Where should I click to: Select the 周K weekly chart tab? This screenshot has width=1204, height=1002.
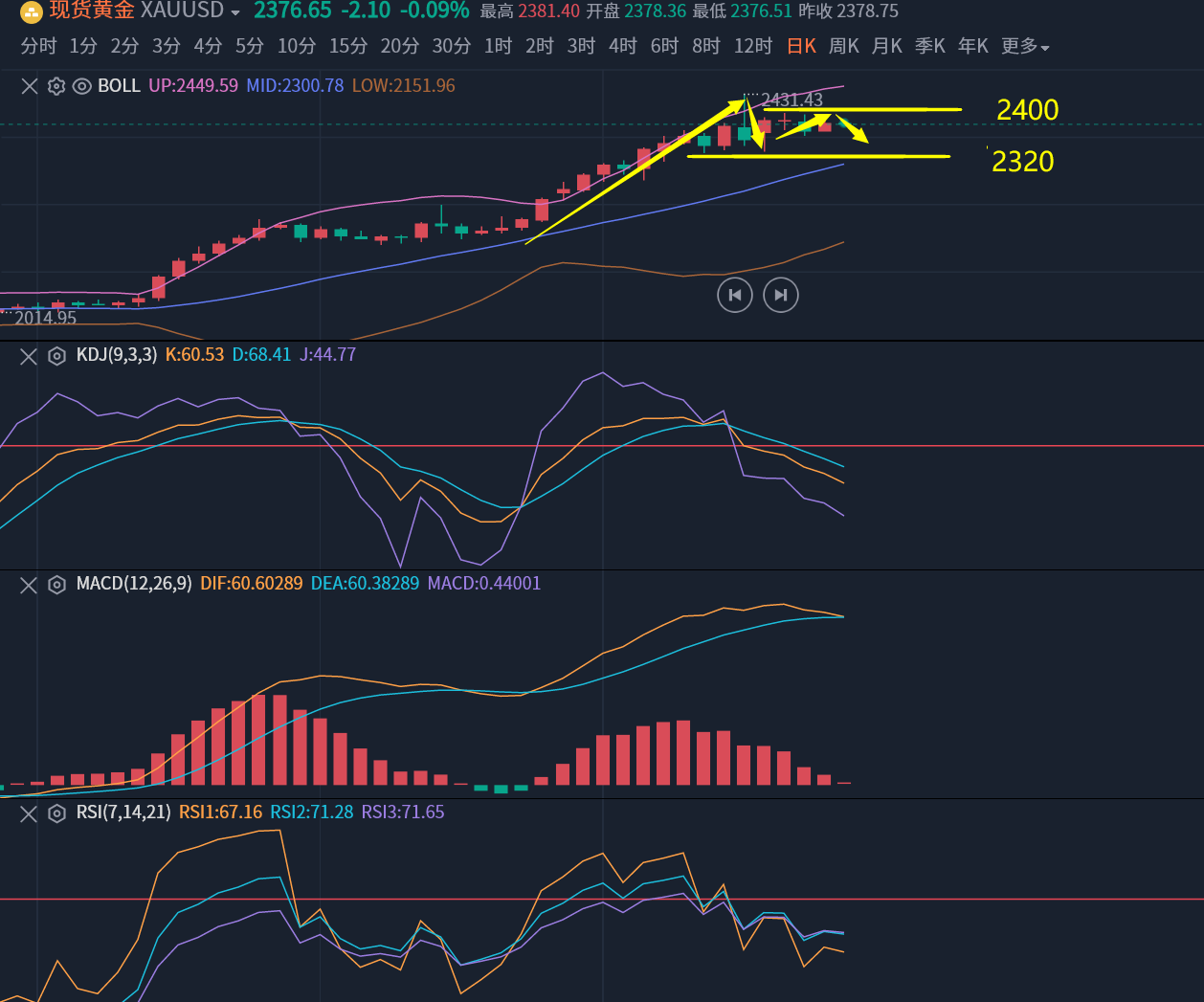pyautogui.click(x=844, y=46)
